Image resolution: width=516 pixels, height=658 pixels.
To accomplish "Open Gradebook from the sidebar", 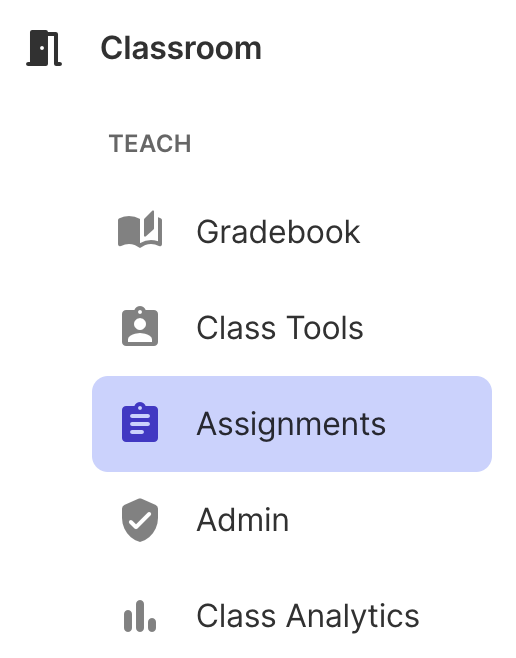I will 278,232.
